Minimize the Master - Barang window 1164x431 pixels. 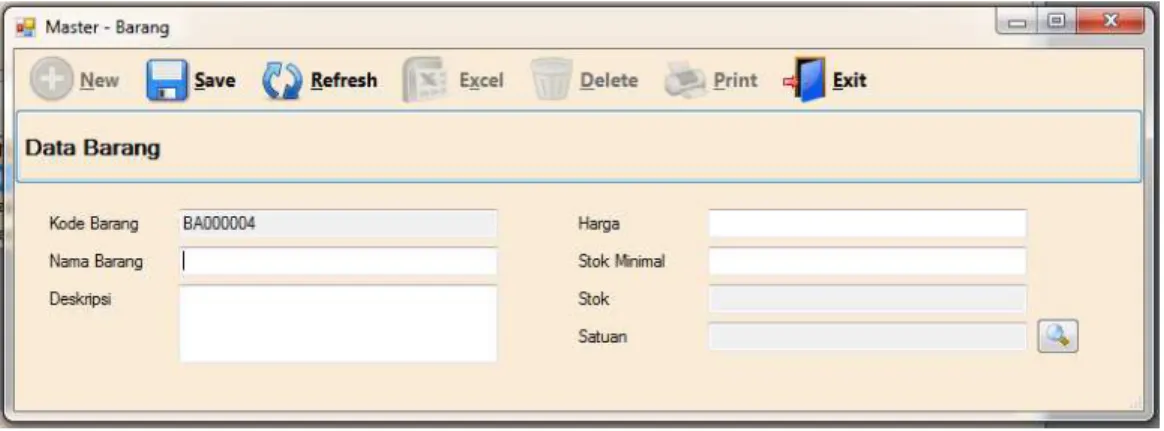click(x=1017, y=24)
